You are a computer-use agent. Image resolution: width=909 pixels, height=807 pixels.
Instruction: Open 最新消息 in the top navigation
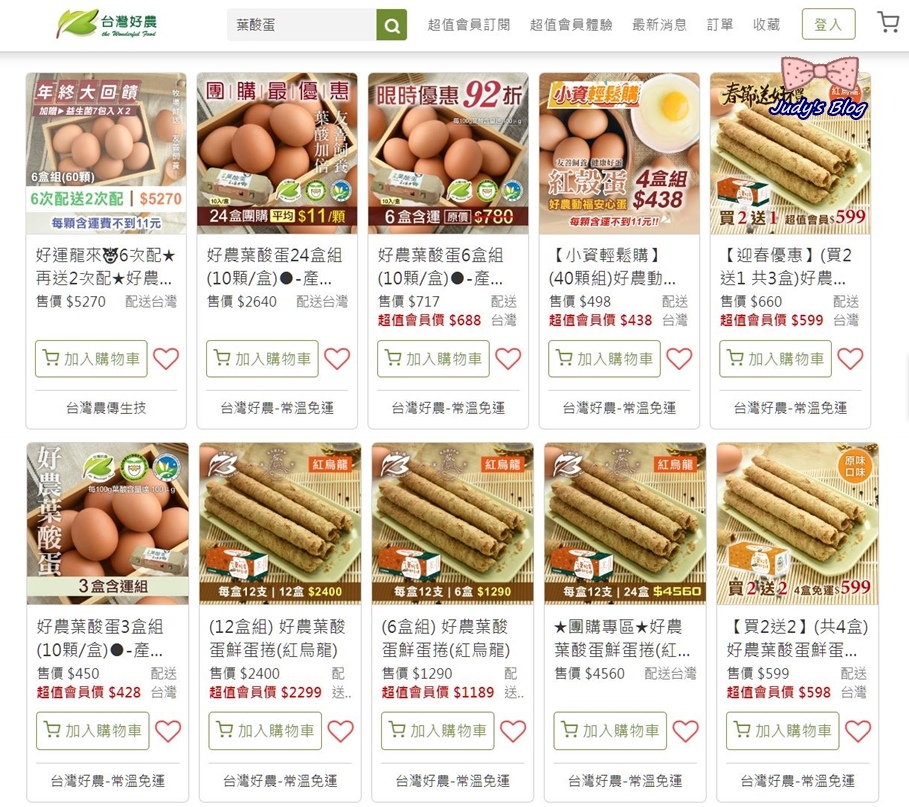coord(659,25)
